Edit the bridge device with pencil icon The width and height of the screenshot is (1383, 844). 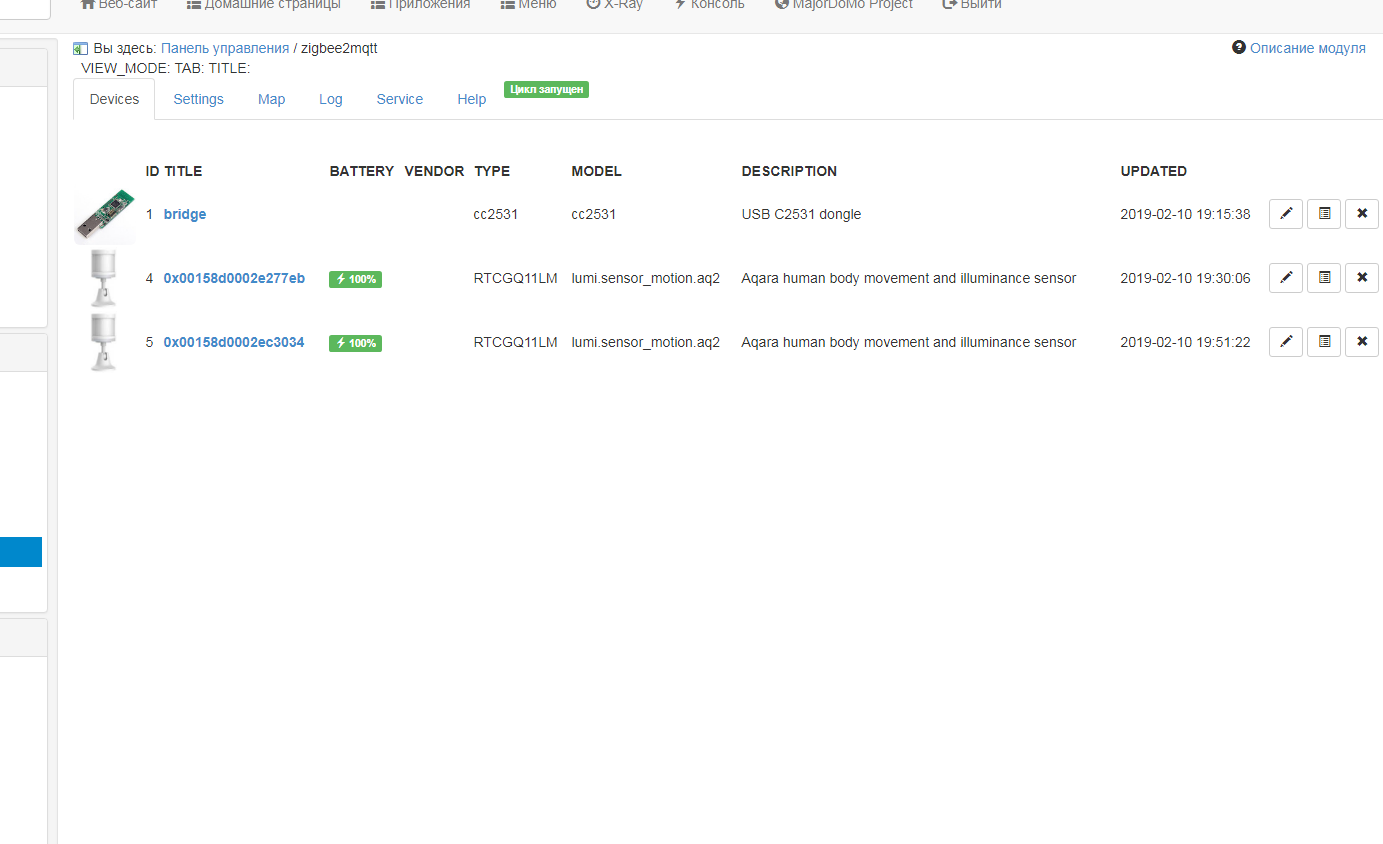(x=1286, y=214)
